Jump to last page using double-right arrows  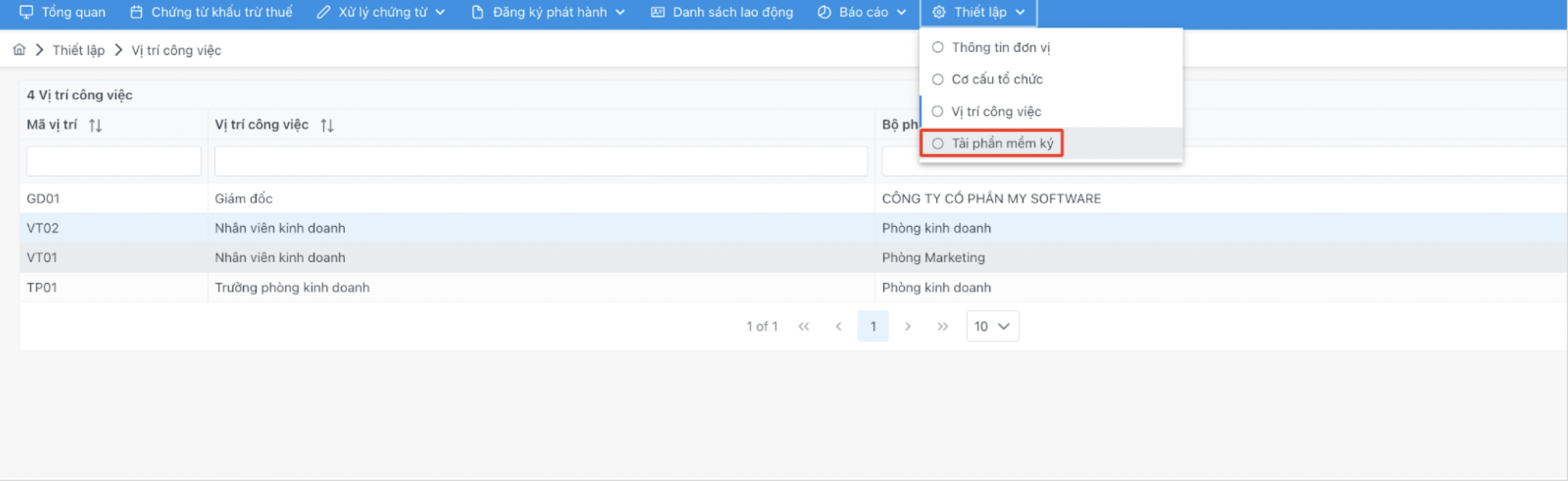(x=943, y=326)
